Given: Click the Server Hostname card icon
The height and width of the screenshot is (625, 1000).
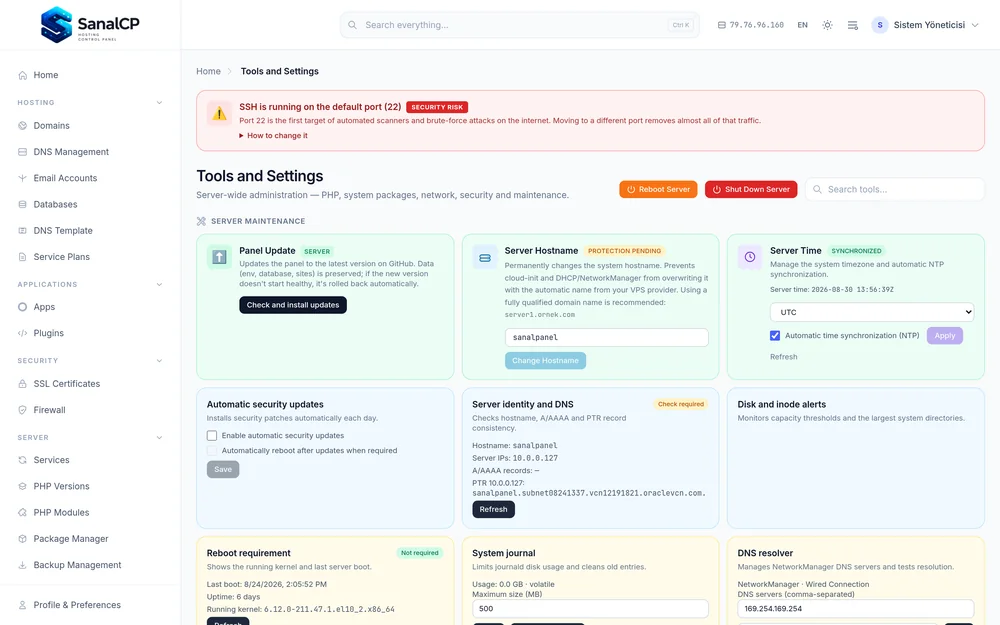Looking at the screenshot, I should [485, 258].
